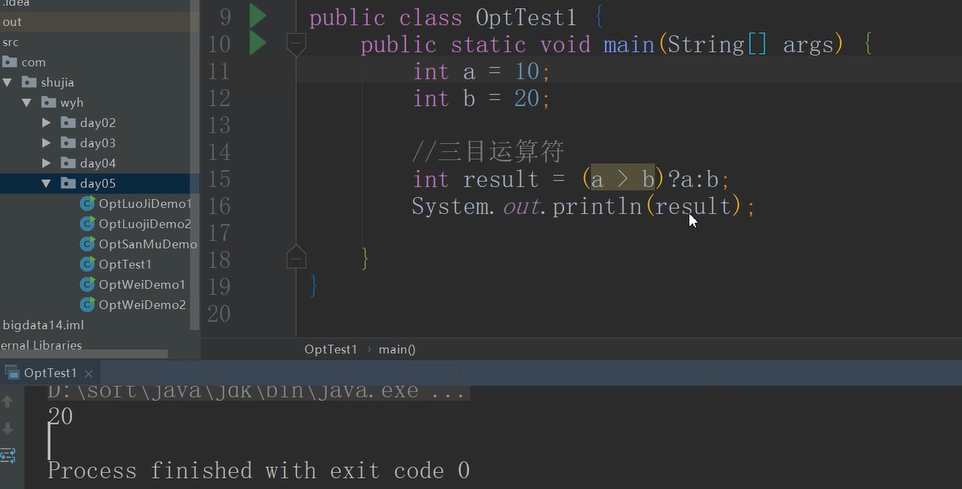Click 'out' in System.out
Screen dimensions: 962x489
point(521,207)
